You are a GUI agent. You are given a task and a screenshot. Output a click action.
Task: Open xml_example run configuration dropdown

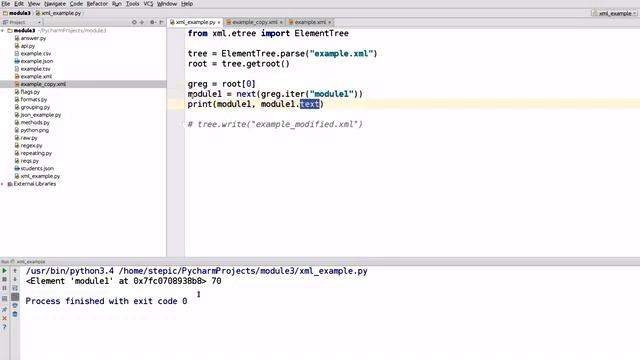pos(614,13)
